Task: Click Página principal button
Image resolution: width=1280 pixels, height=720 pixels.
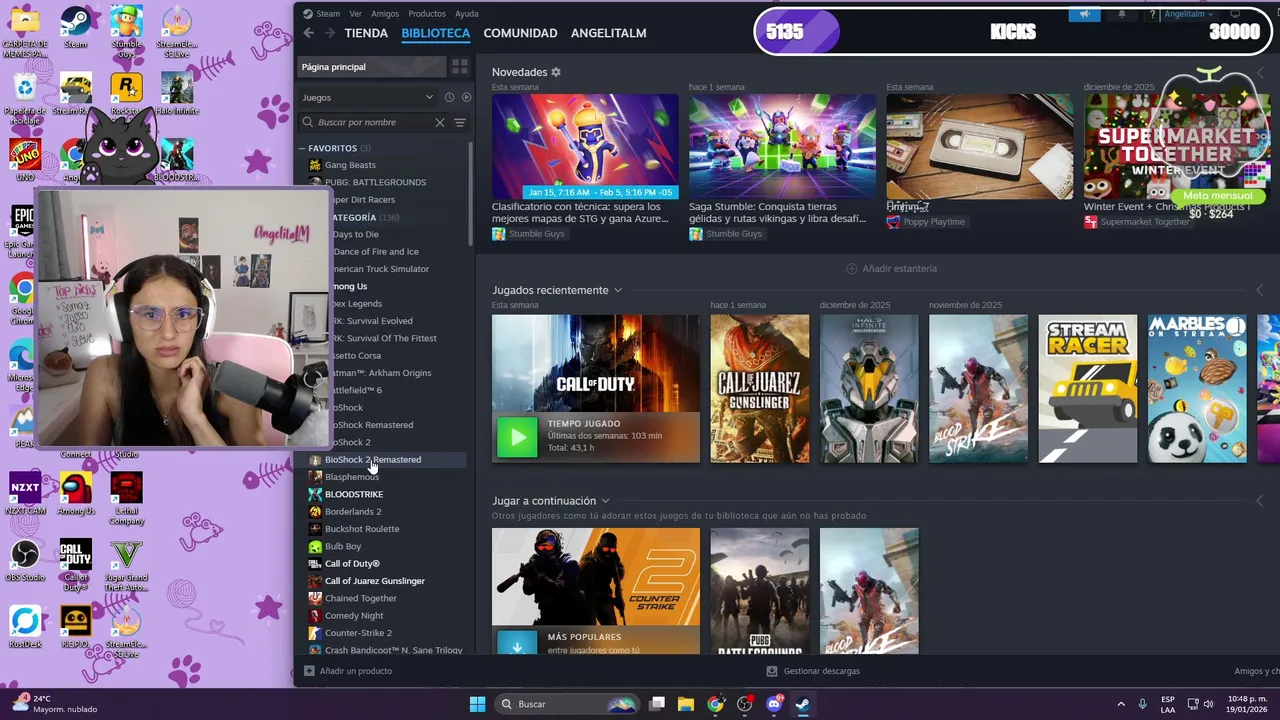Action: click(371, 67)
